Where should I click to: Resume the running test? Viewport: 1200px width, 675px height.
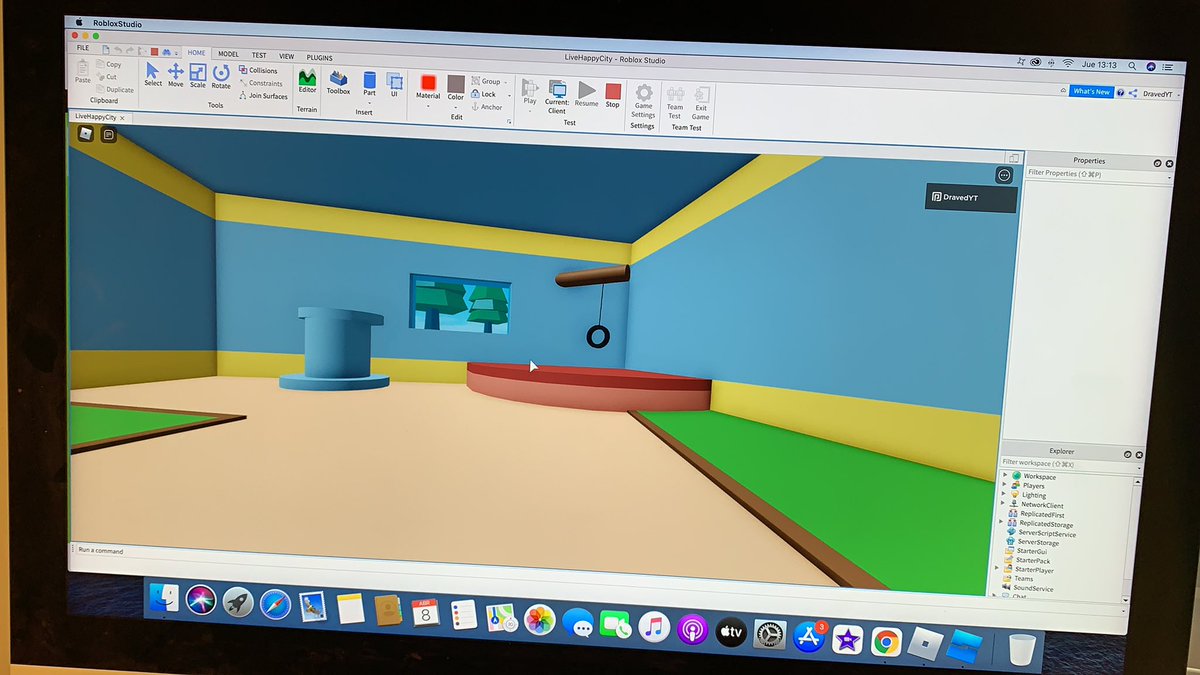pos(586,94)
